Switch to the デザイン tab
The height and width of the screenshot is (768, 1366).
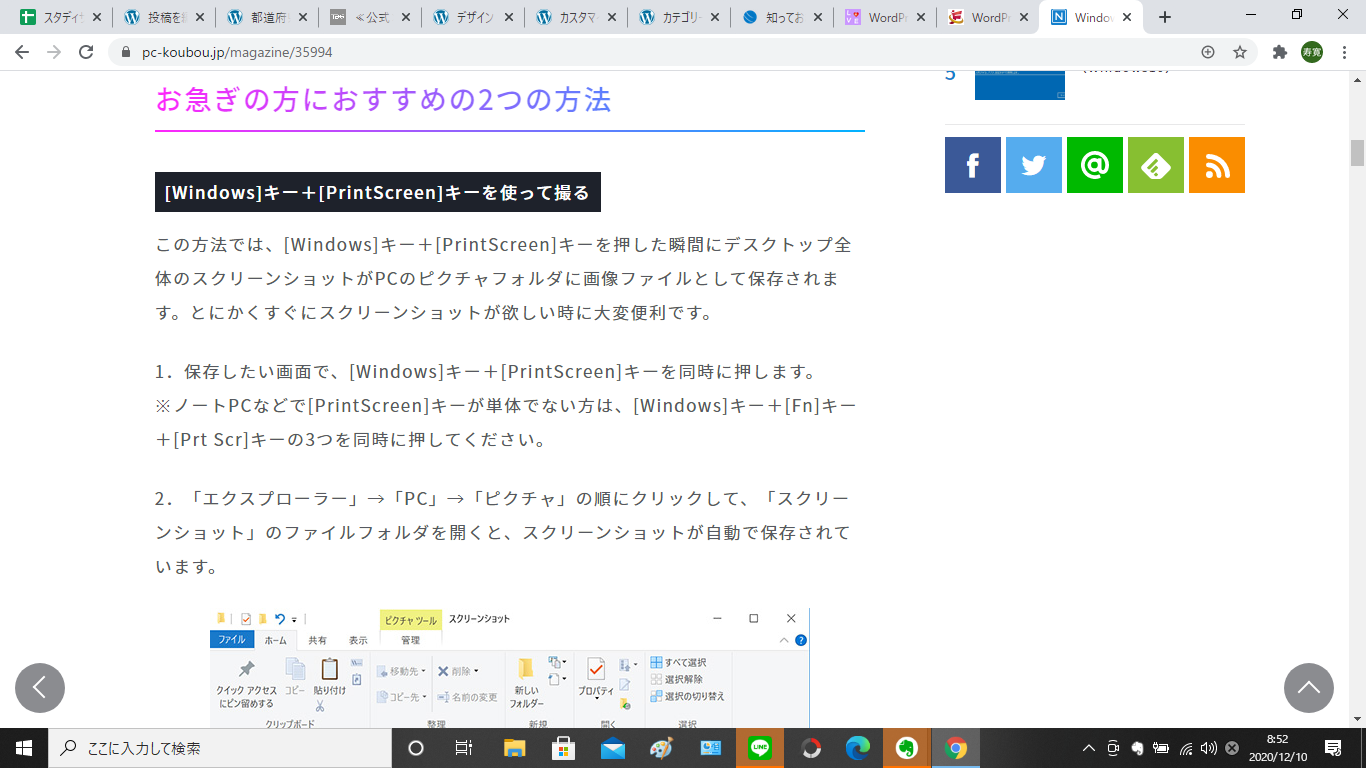pos(472,18)
